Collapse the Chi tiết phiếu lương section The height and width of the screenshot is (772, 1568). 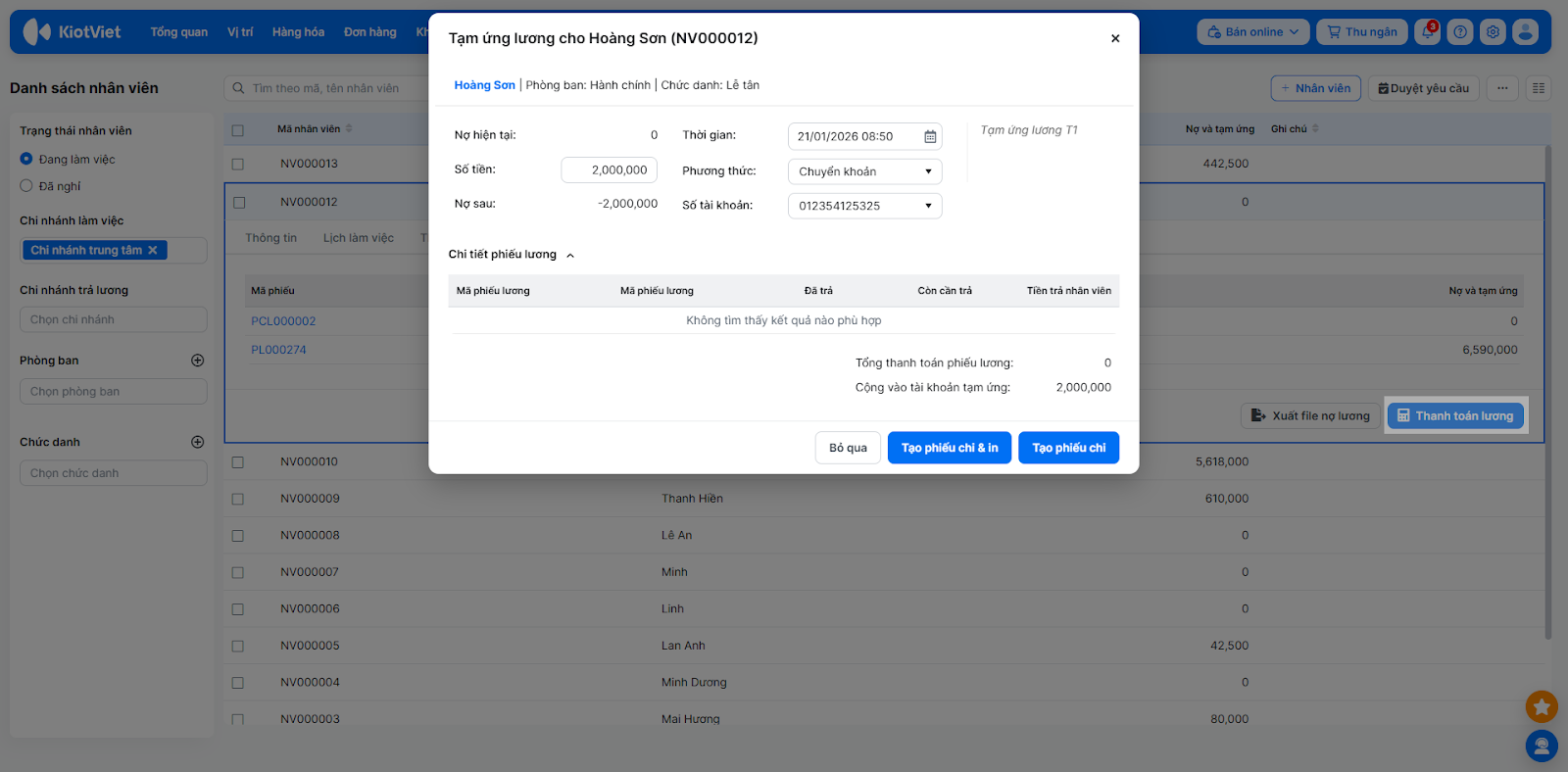tap(570, 256)
